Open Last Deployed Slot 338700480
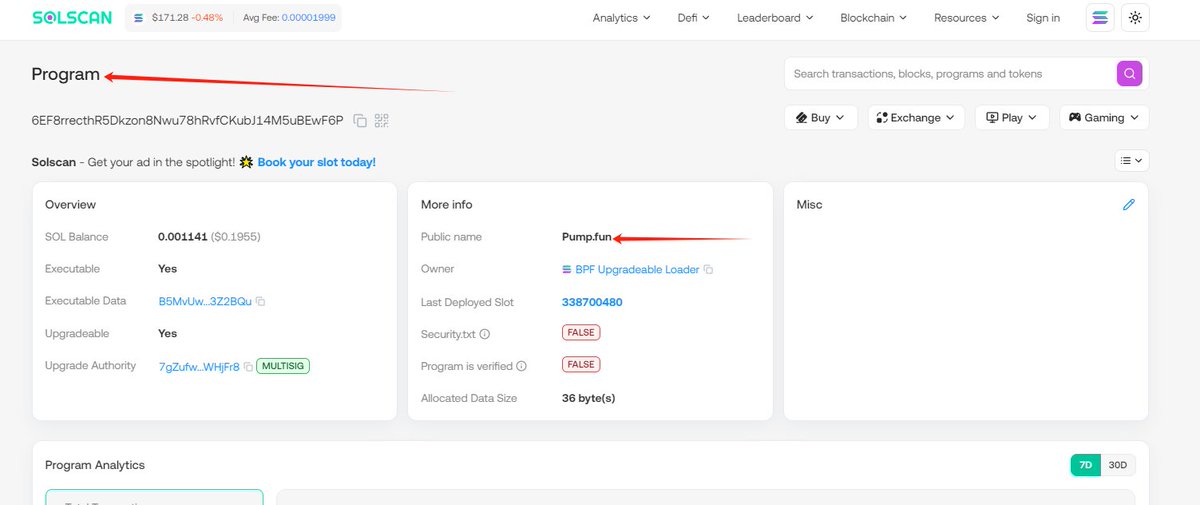Screen dimensions: 1200x505 [x=592, y=302]
